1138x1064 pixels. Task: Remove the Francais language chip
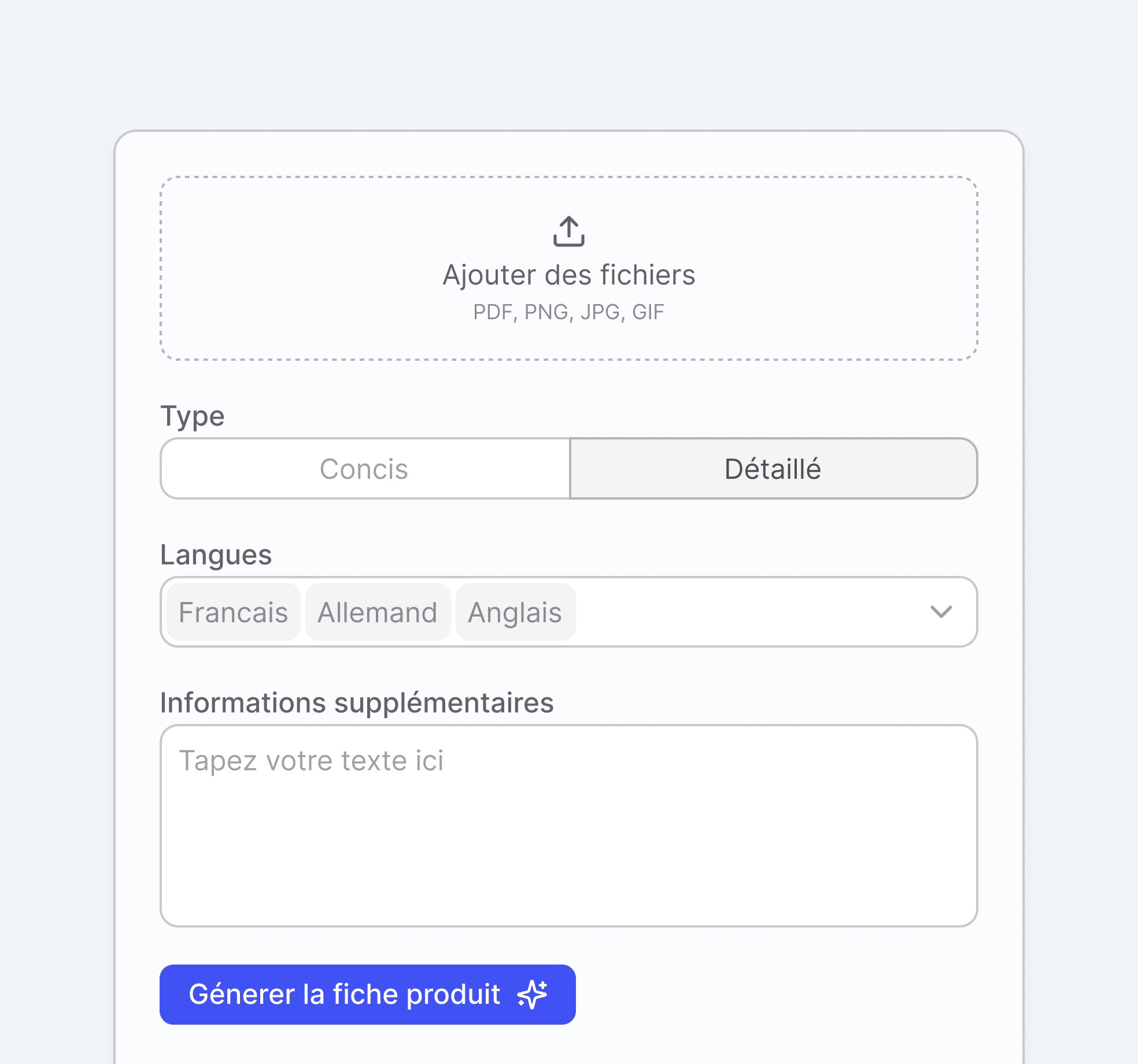pyautogui.click(x=233, y=612)
